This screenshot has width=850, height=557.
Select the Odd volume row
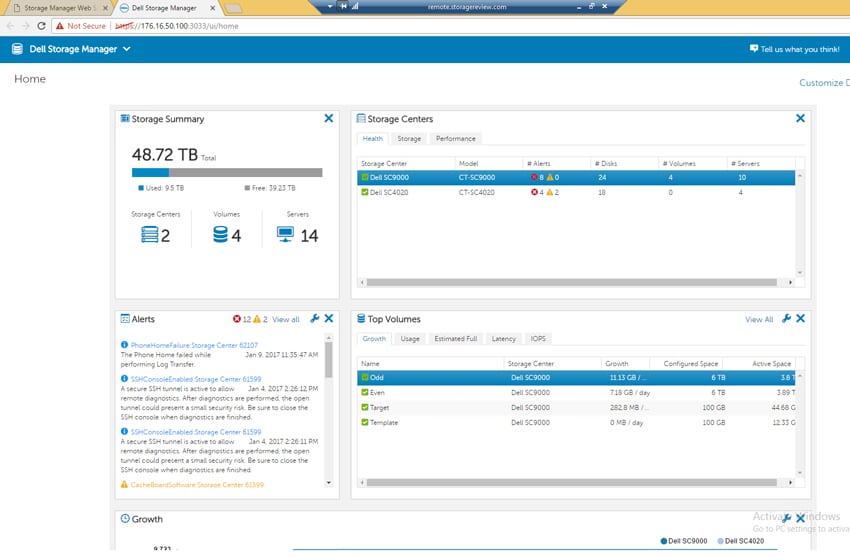point(576,378)
